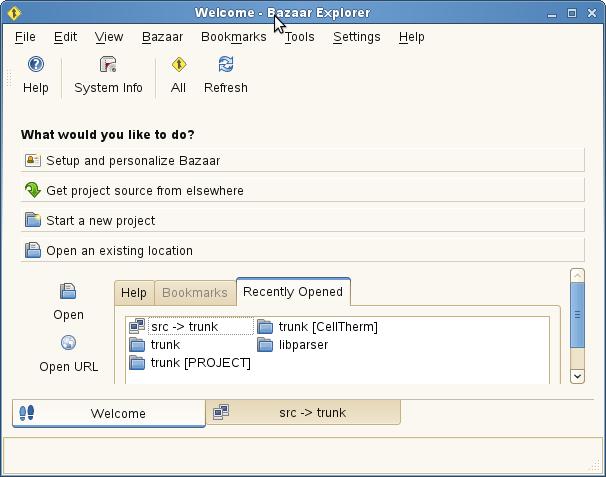Open the Bazaar menu
Screen dimensions: 606x477
(x=162, y=37)
